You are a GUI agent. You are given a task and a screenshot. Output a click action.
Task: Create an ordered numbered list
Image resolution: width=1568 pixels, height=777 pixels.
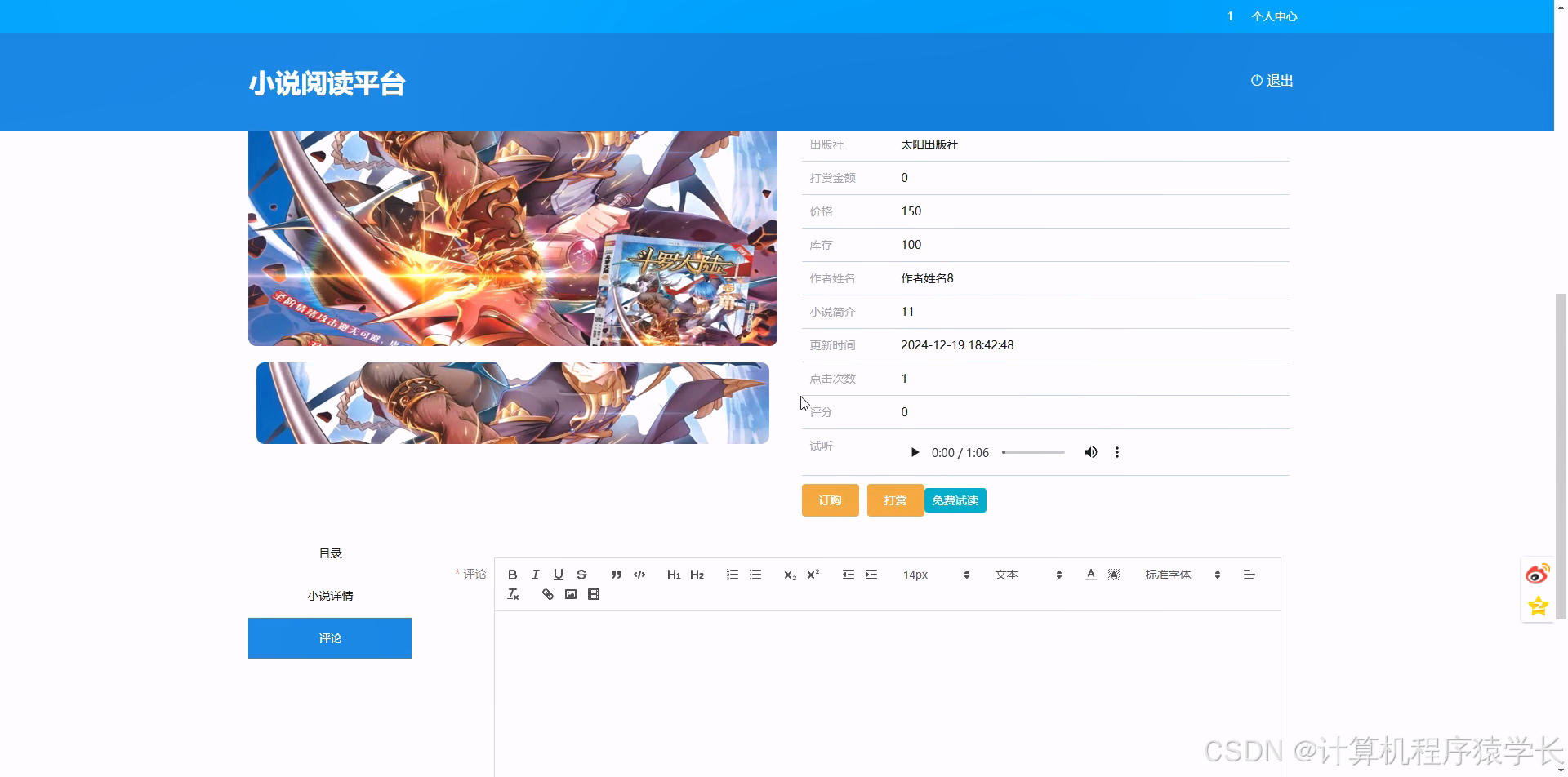pos(733,575)
